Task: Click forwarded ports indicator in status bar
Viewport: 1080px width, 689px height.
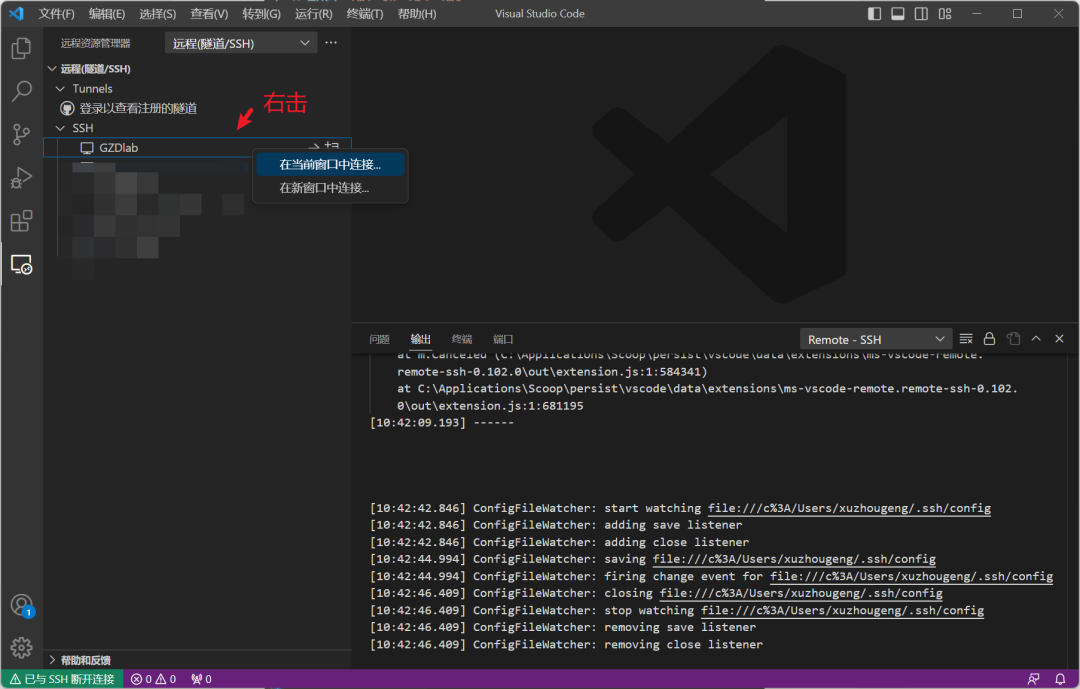Action: [201, 679]
